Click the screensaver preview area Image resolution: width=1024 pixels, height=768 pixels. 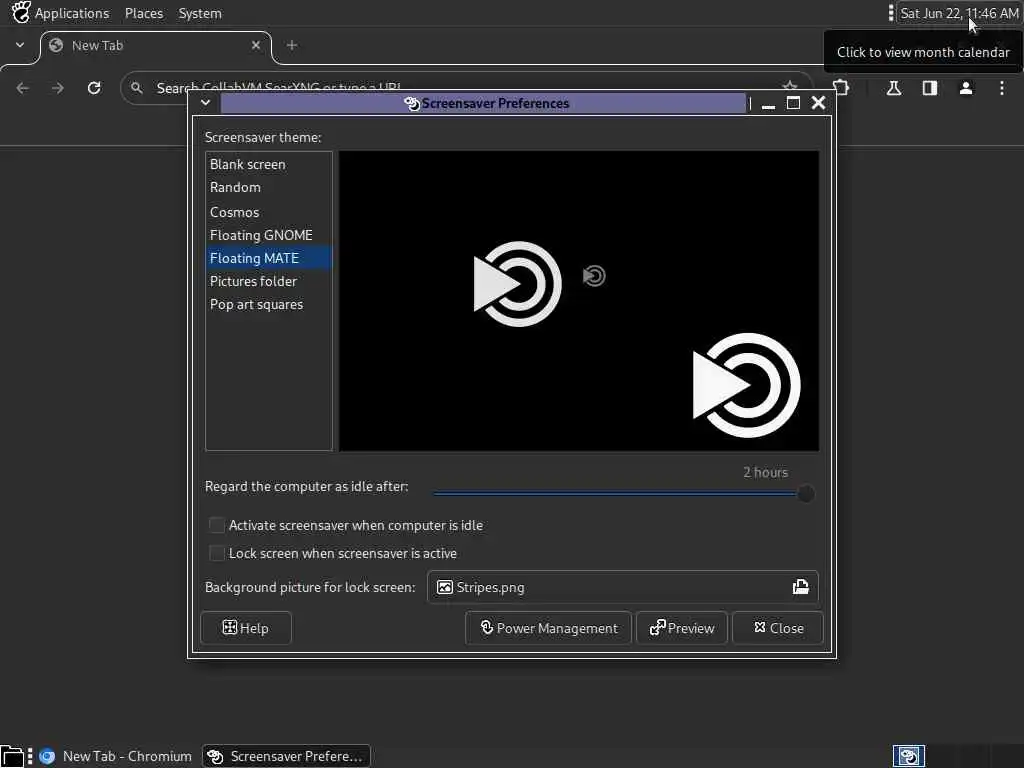tap(579, 301)
